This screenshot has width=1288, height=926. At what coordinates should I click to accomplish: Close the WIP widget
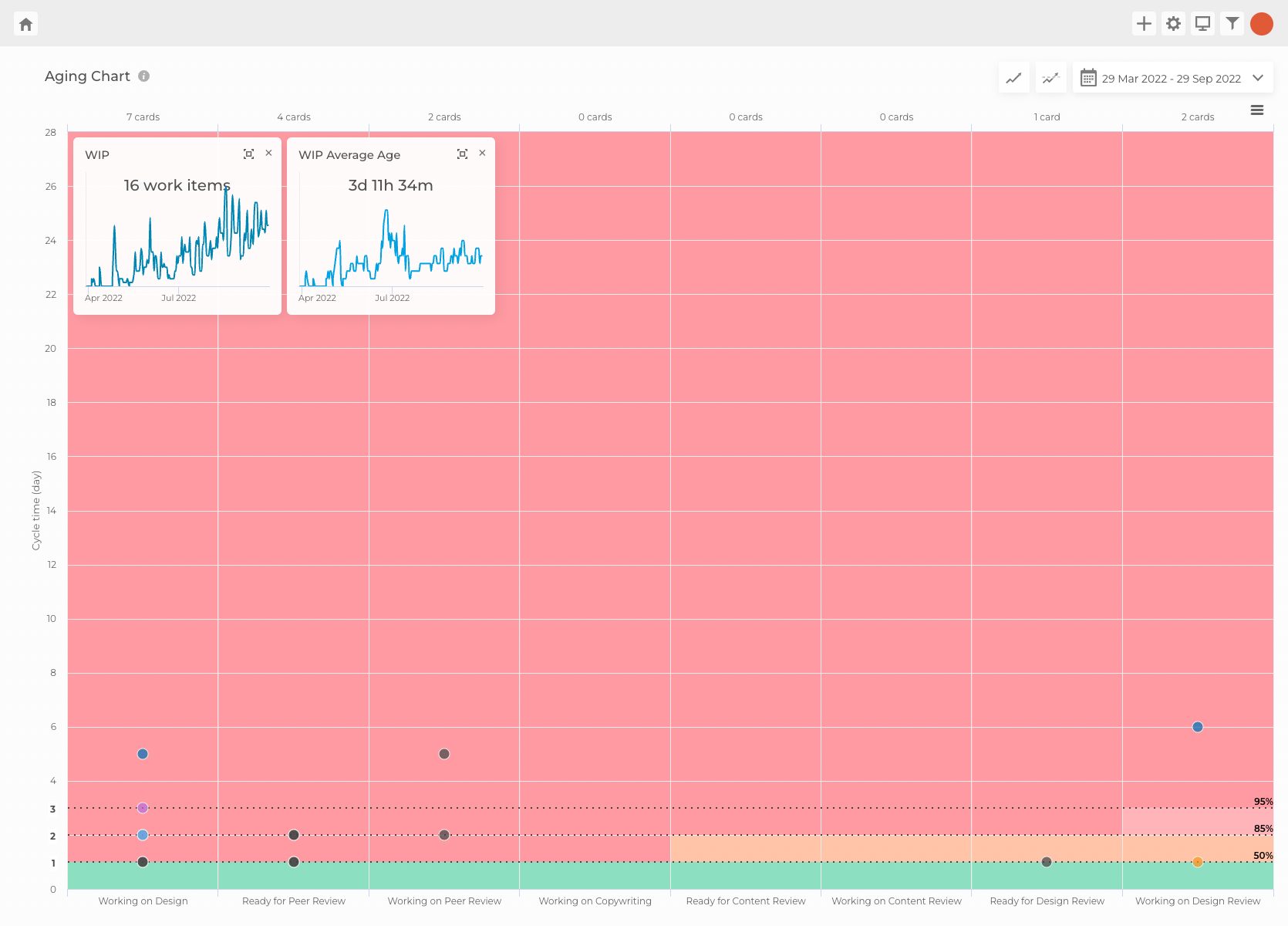point(268,154)
